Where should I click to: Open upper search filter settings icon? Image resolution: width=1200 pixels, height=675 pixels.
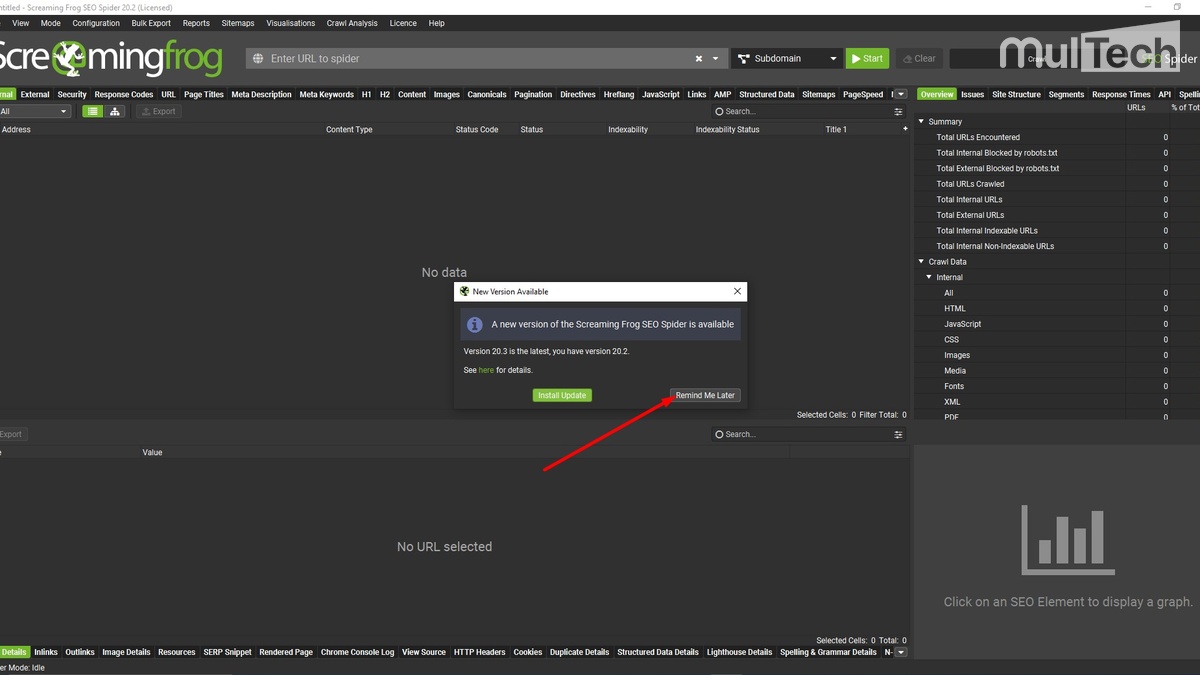(898, 112)
